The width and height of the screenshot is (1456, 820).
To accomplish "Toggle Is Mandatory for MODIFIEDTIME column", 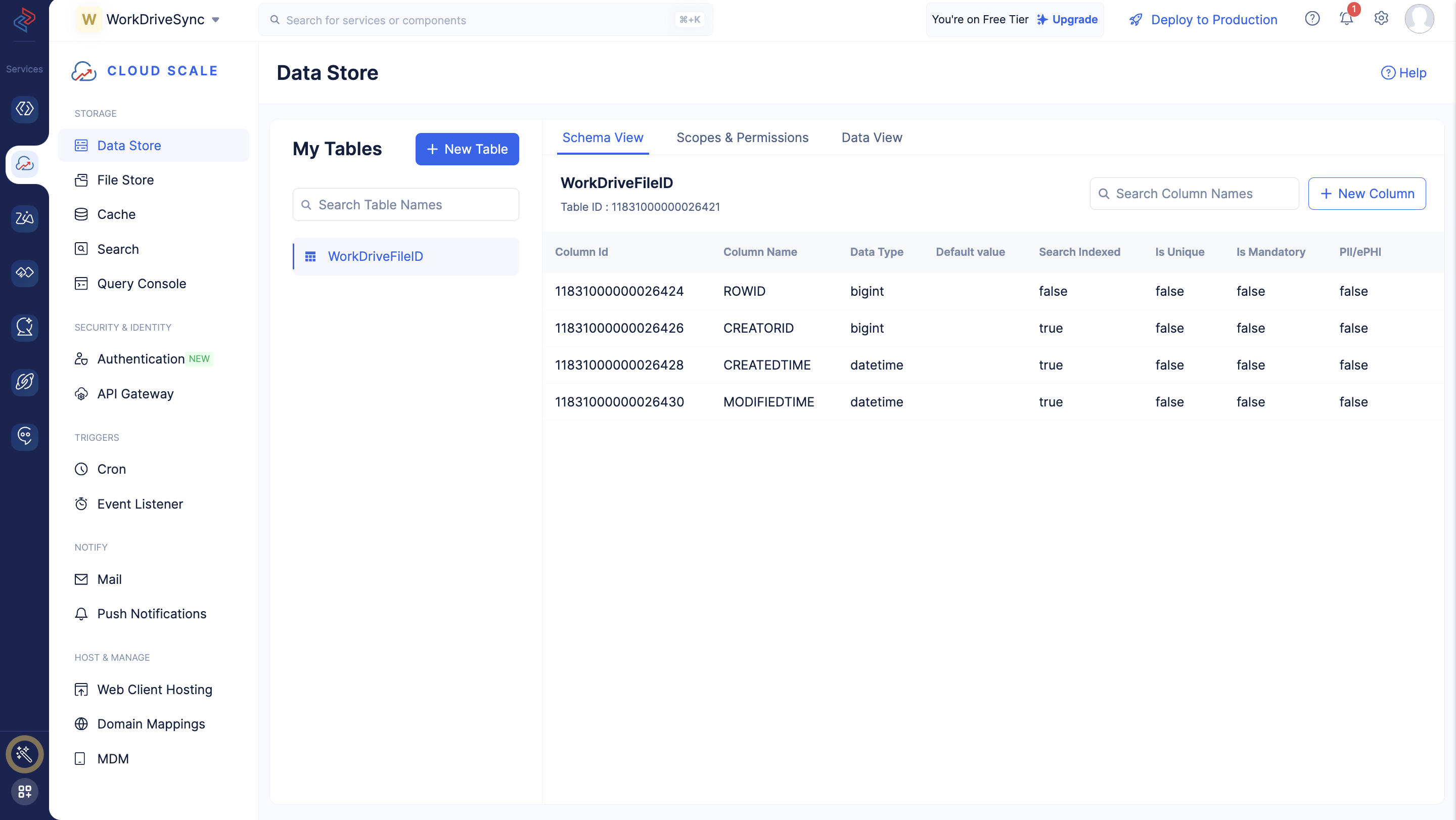I will point(1251,401).
